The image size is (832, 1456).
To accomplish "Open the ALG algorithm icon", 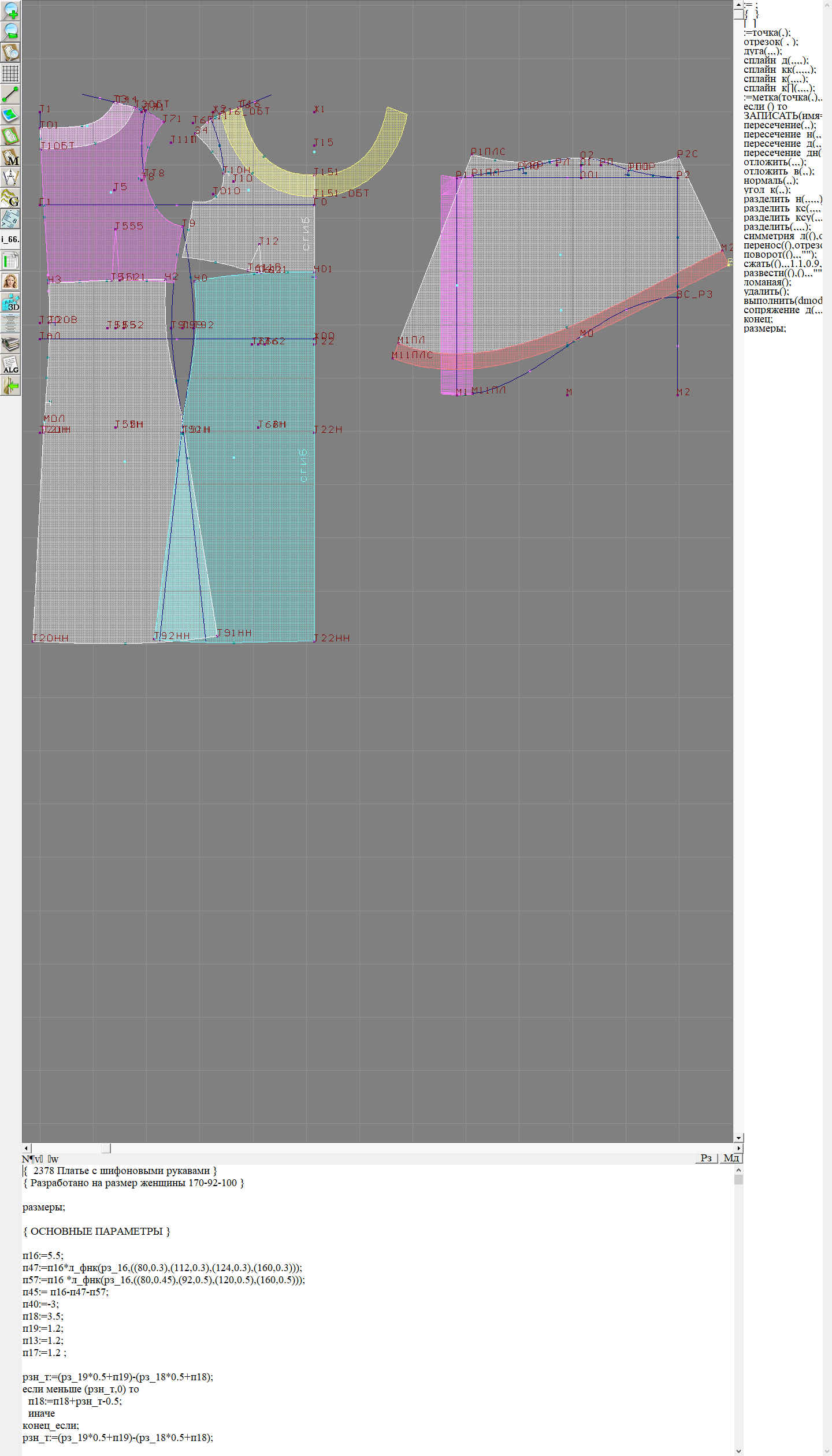I will (x=10, y=365).
